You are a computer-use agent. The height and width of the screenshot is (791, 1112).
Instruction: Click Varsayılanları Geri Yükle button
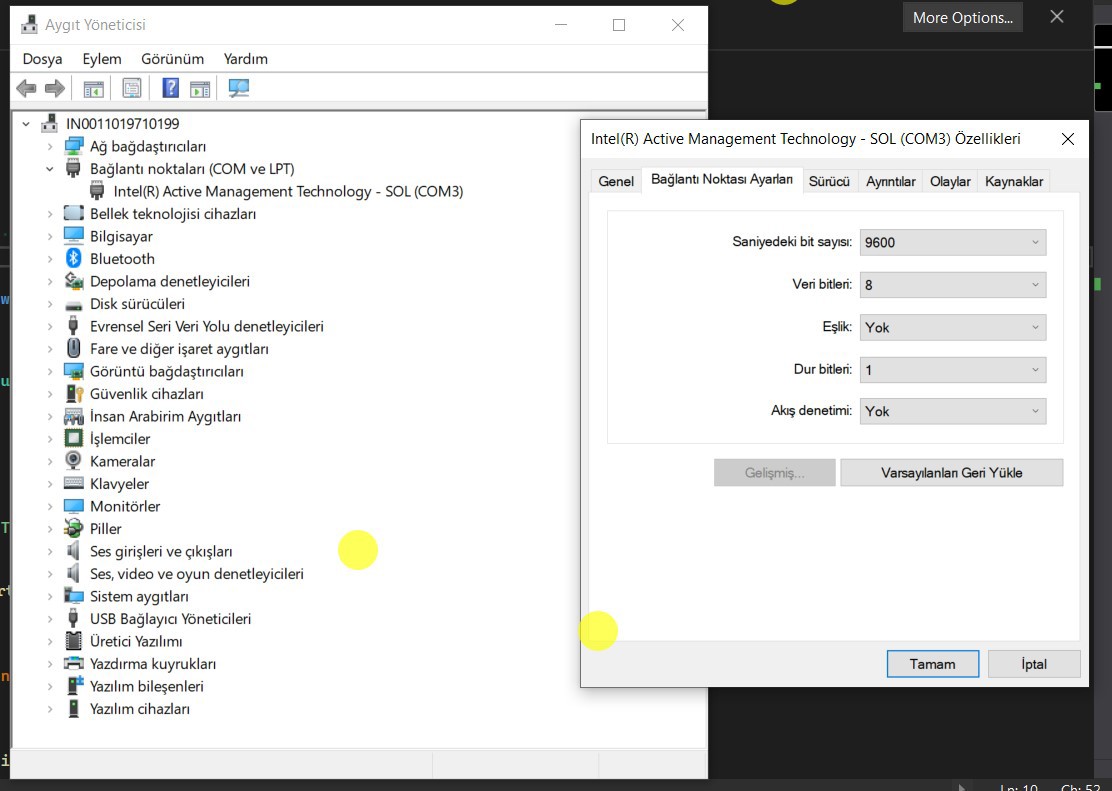tap(952, 472)
